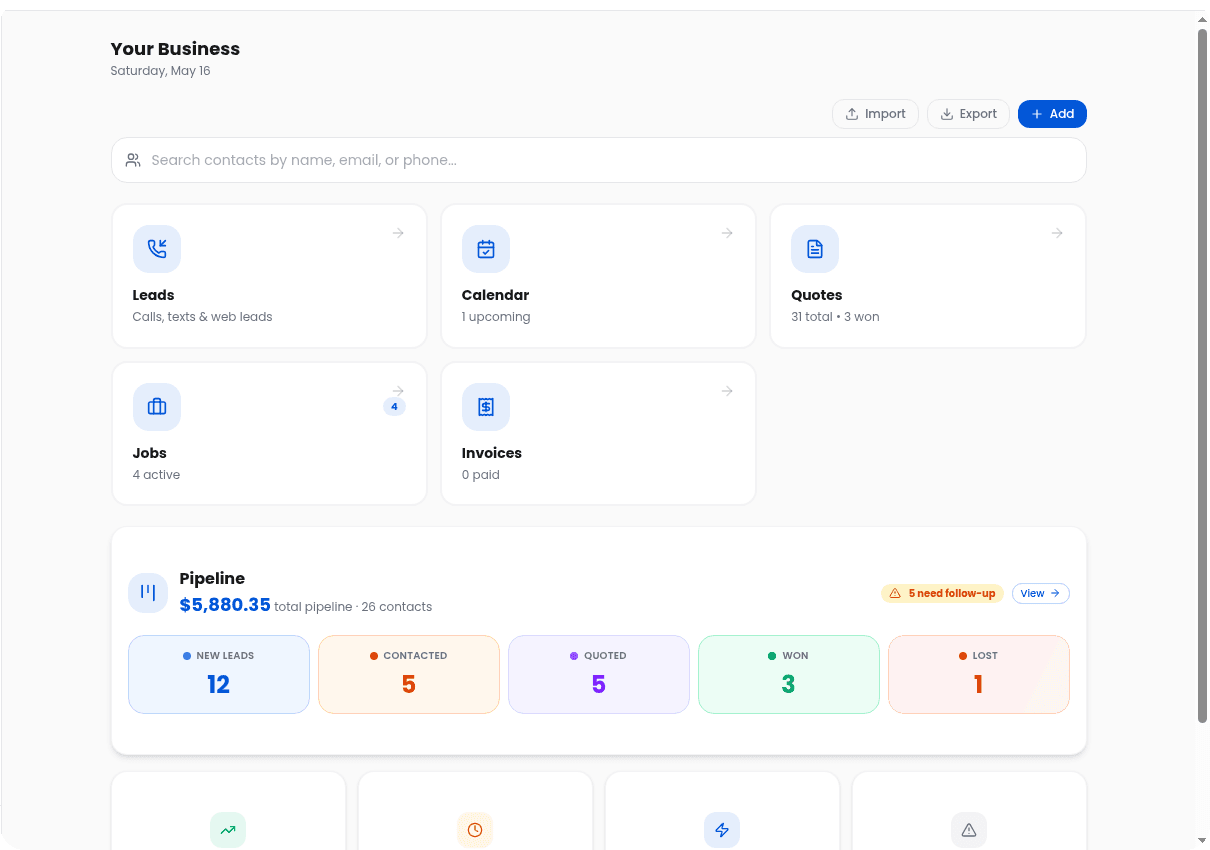Open the Contacted stage card
Viewport: 1210px width, 850px height.
[409, 674]
